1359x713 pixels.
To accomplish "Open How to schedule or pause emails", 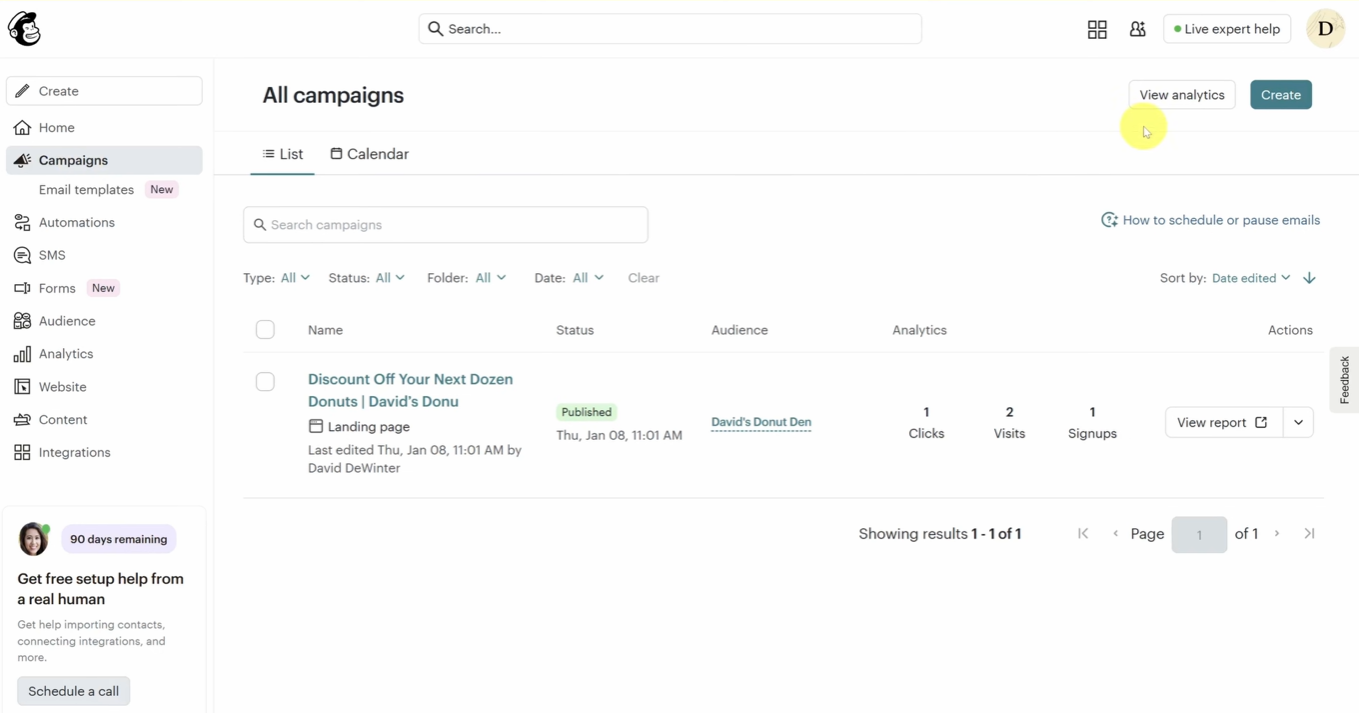I will [x=1210, y=220].
